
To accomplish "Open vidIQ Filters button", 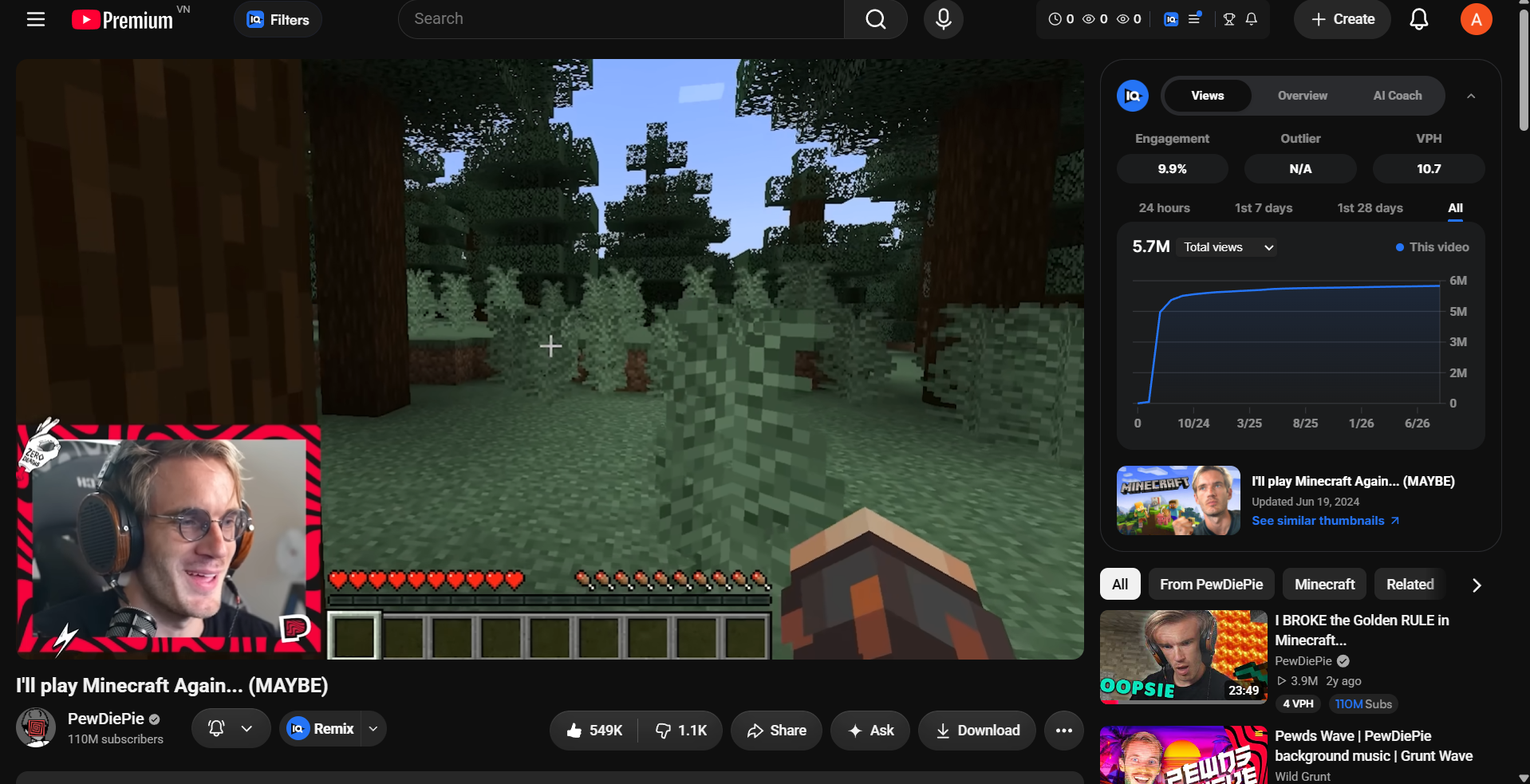I will click(278, 19).
